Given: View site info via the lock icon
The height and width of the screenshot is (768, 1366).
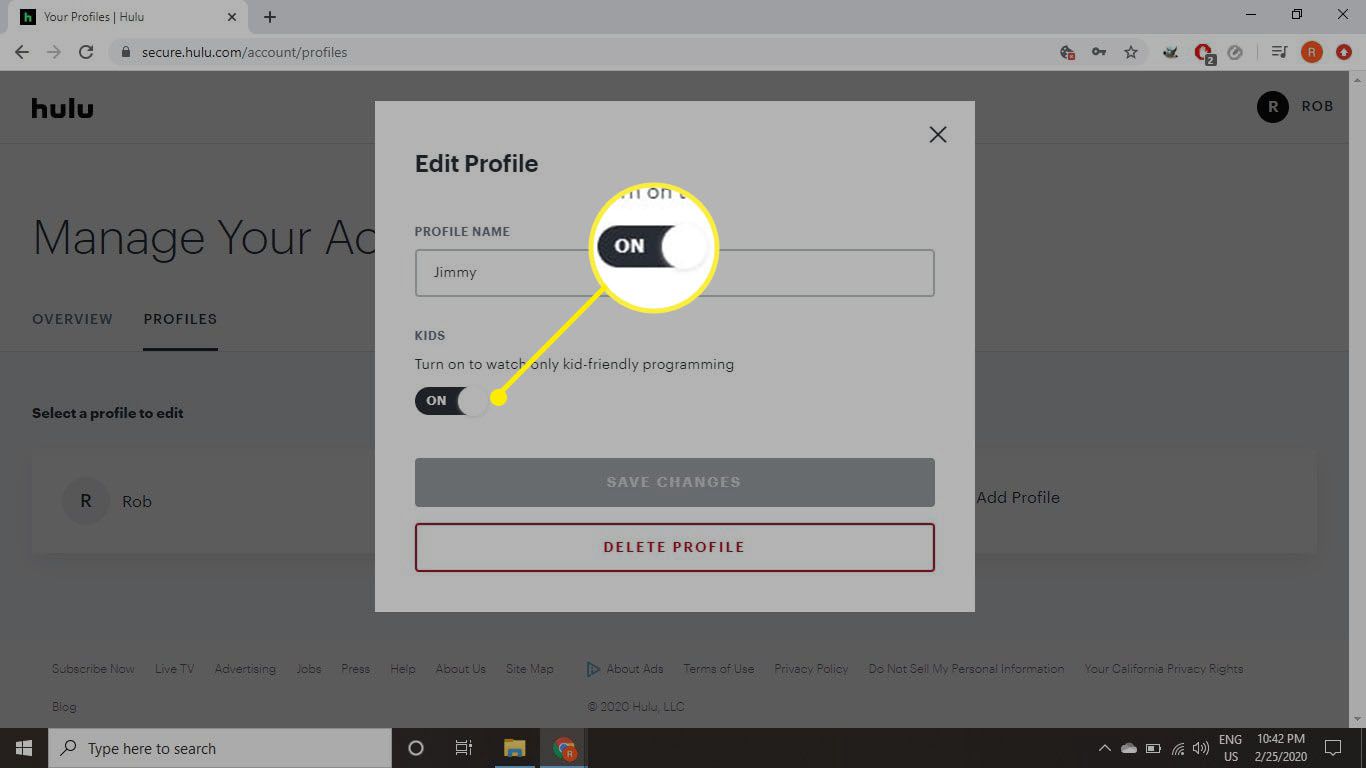Looking at the screenshot, I should (125, 52).
